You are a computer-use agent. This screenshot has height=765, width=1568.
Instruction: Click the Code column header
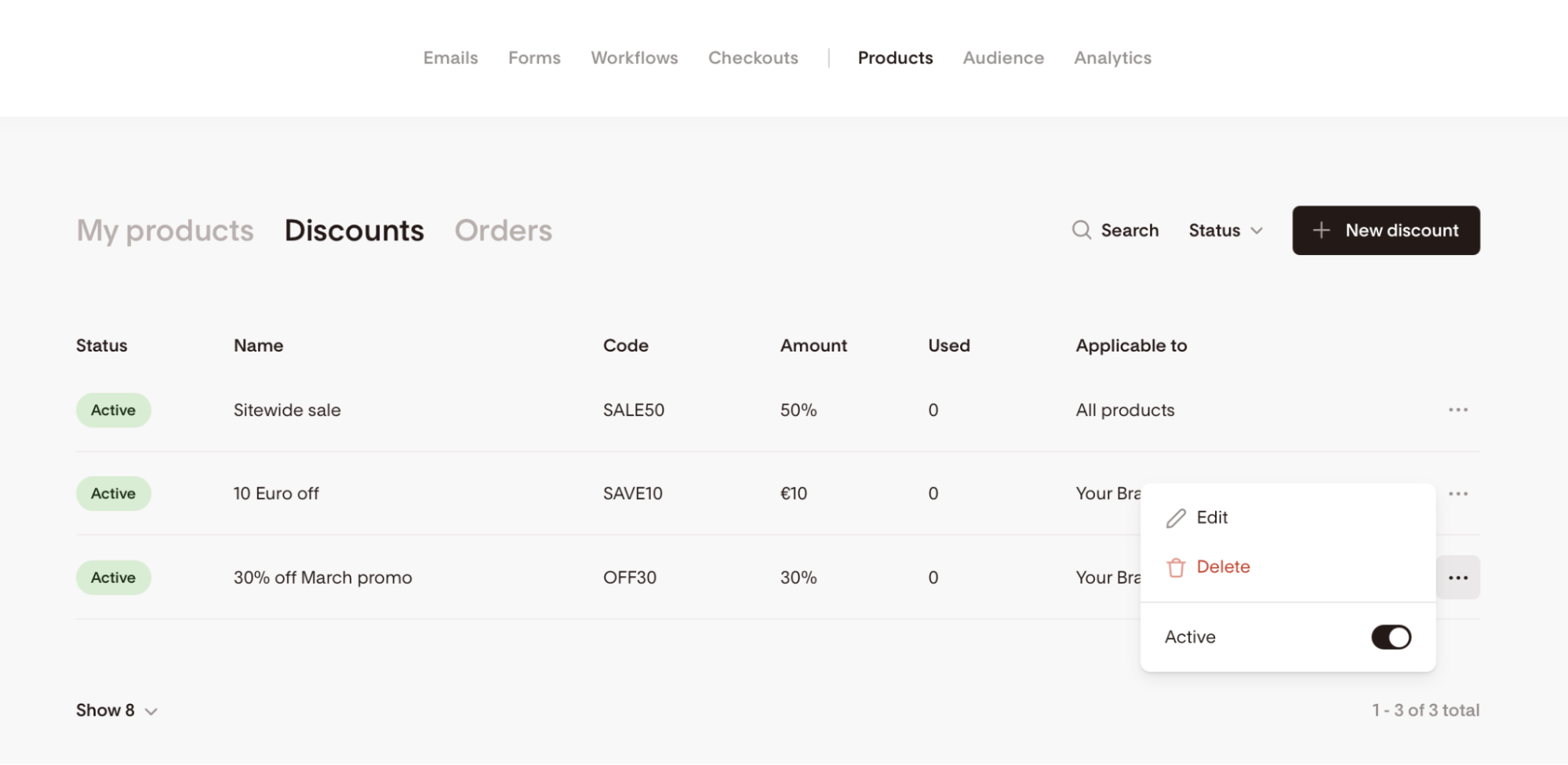(x=625, y=345)
